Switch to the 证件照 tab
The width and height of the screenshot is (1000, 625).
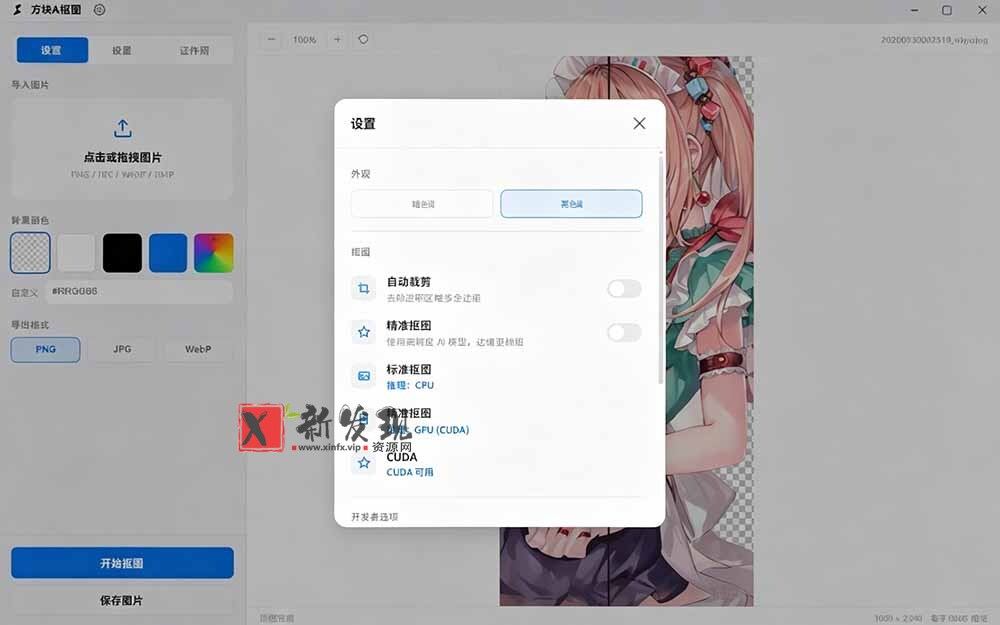click(194, 50)
